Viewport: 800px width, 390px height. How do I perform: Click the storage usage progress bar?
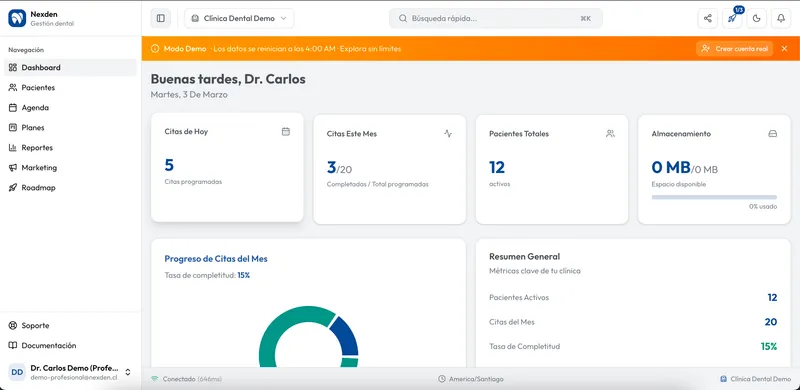click(x=714, y=197)
